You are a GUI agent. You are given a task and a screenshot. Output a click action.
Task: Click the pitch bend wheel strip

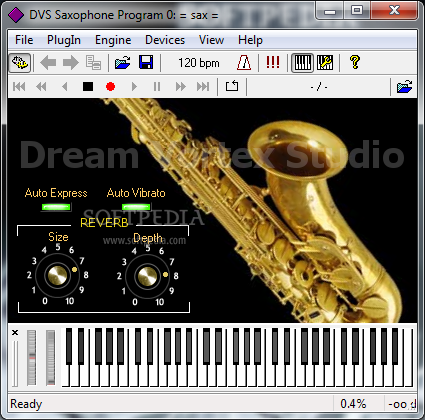point(32,358)
